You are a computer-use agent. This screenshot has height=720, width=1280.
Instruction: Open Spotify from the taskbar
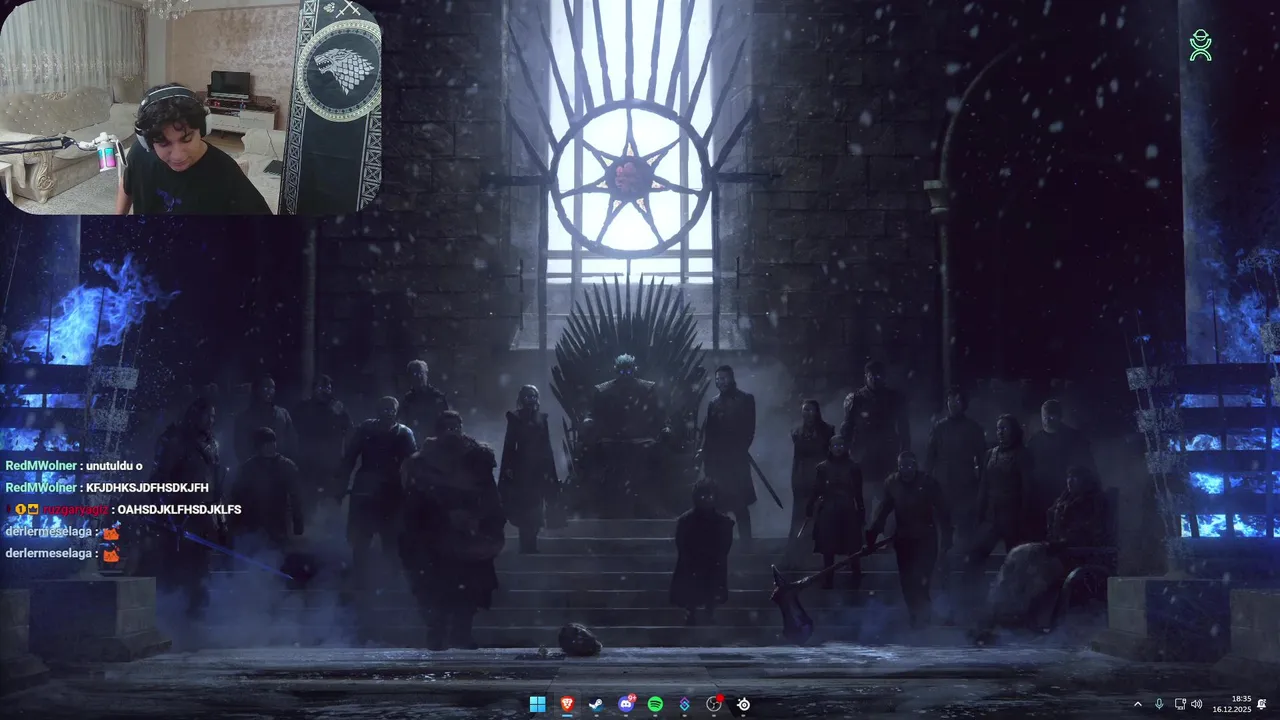pos(655,704)
